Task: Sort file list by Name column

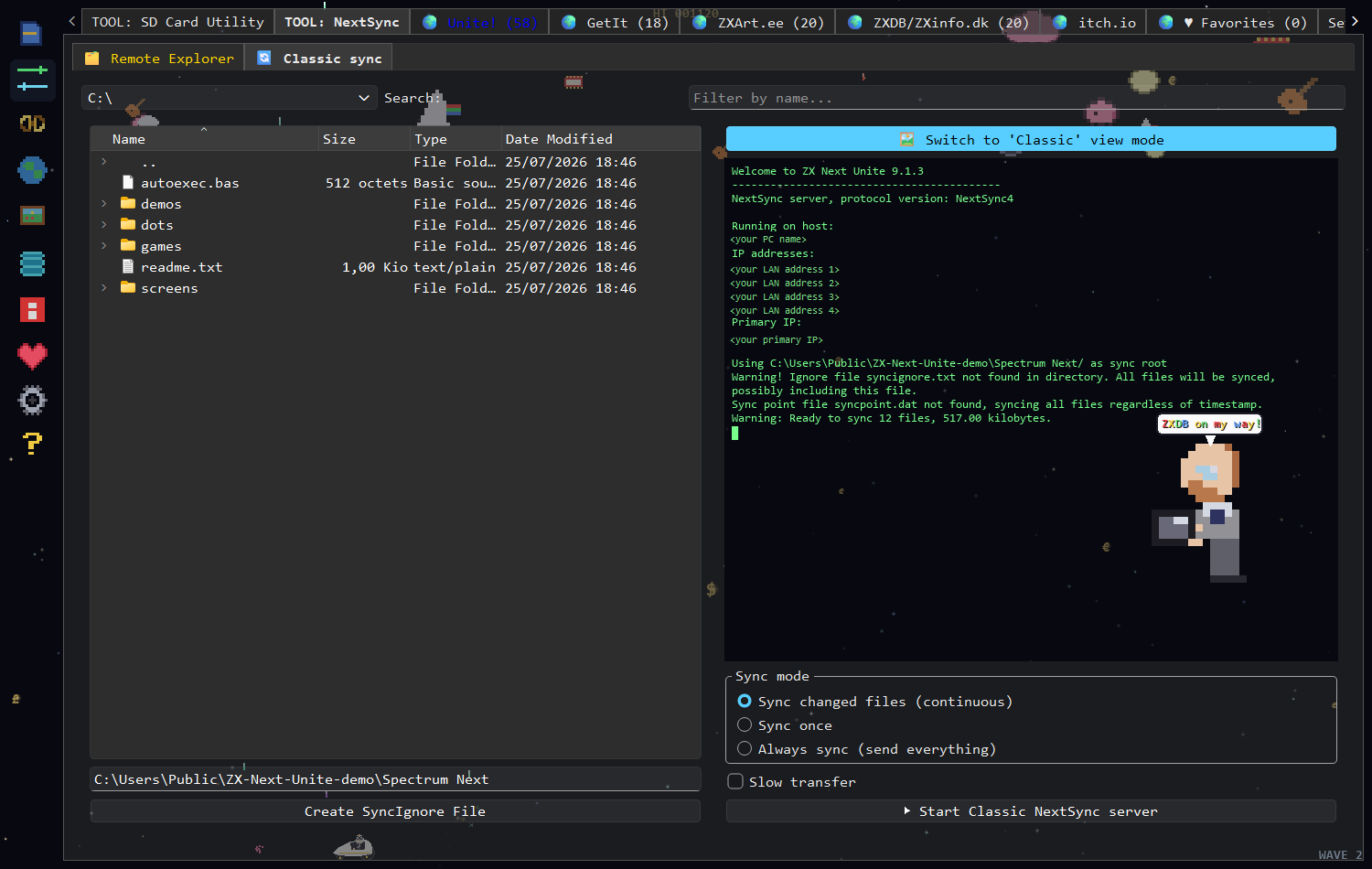Action: point(204,139)
